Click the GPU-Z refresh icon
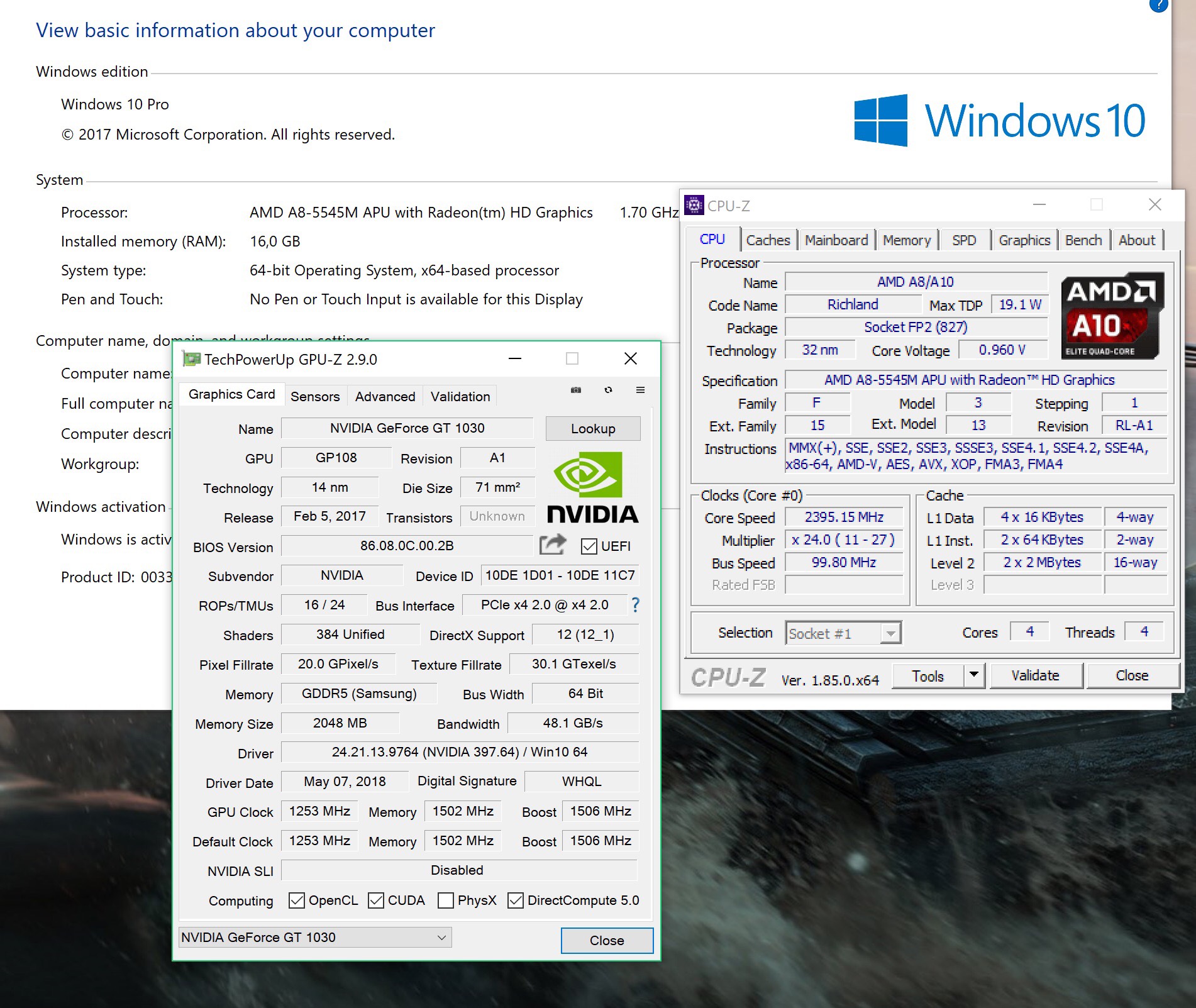Image resolution: width=1196 pixels, height=1008 pixels. (x=608, y=390)
